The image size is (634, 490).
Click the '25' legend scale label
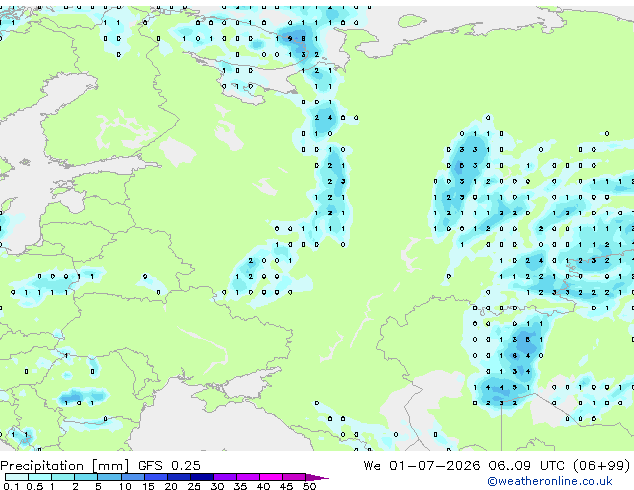pos(194,486)
